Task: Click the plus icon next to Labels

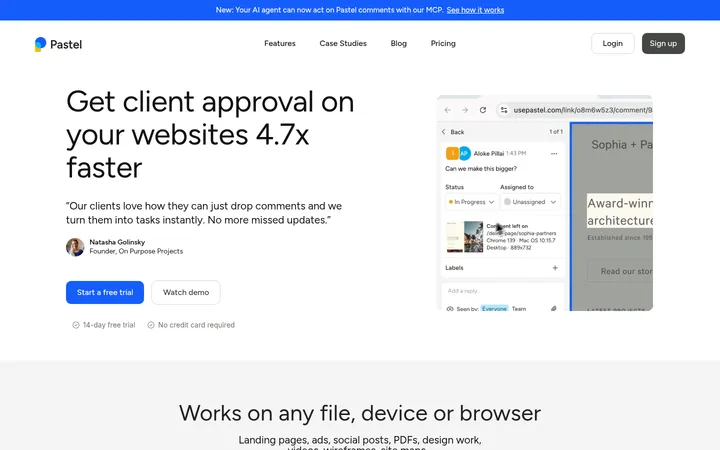Action: tap(555, 268)
